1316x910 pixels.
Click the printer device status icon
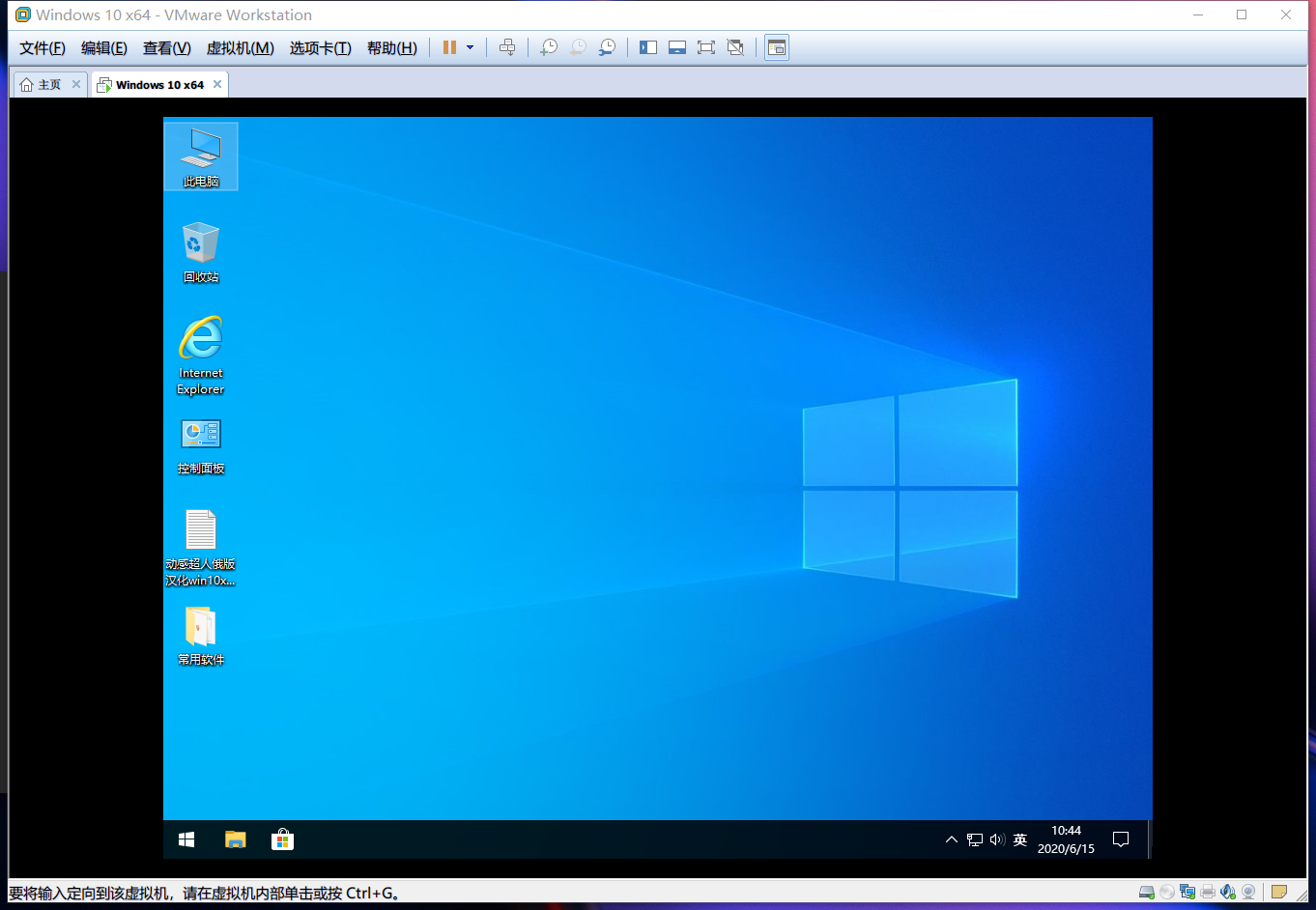(x=1208, y=893)
